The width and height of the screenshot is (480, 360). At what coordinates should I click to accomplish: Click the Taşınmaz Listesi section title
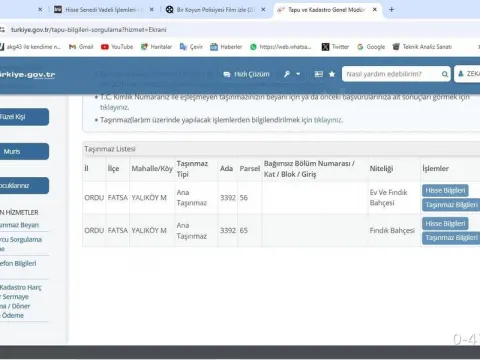click(110, 149)
